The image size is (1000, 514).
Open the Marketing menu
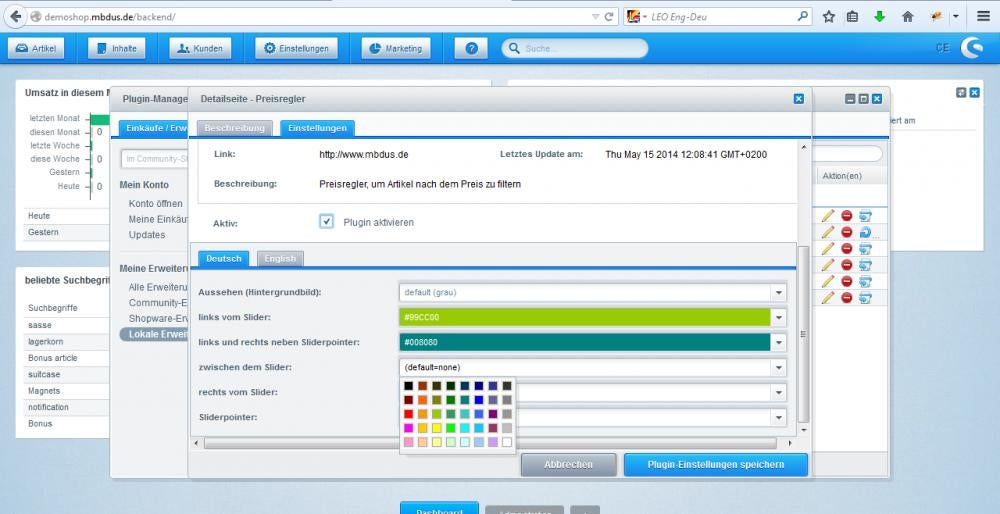[397, 48]
